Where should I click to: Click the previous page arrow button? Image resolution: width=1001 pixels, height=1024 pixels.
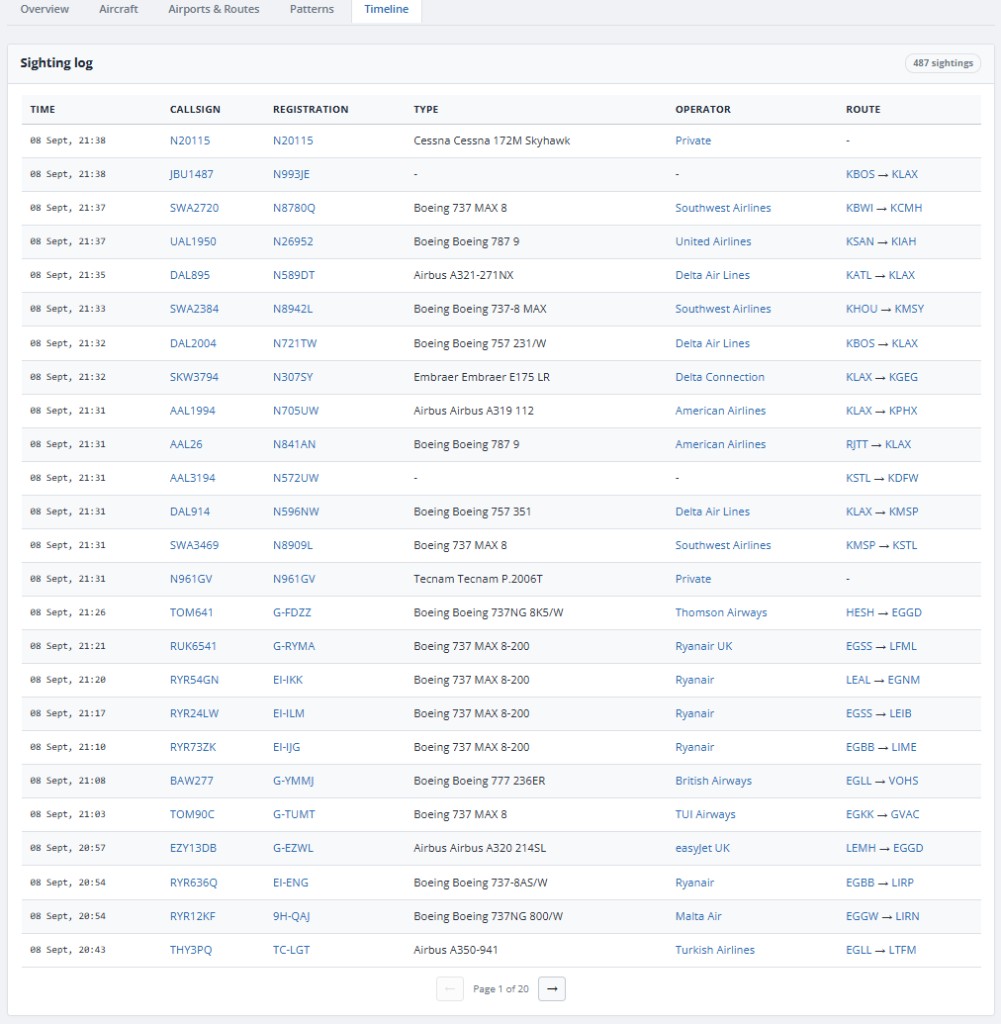450,989
